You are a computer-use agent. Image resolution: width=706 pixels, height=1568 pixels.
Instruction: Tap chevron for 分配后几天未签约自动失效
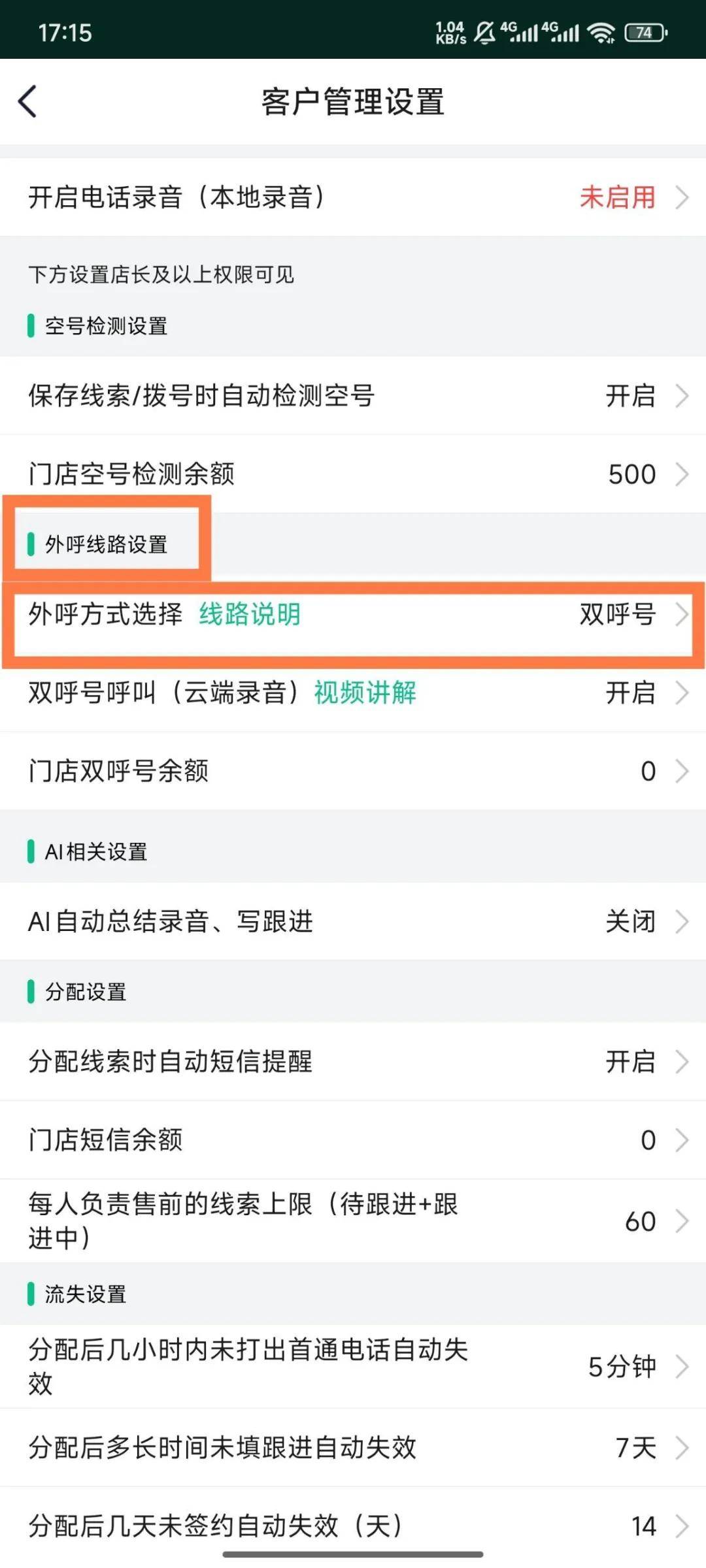tap(682, 1526)
